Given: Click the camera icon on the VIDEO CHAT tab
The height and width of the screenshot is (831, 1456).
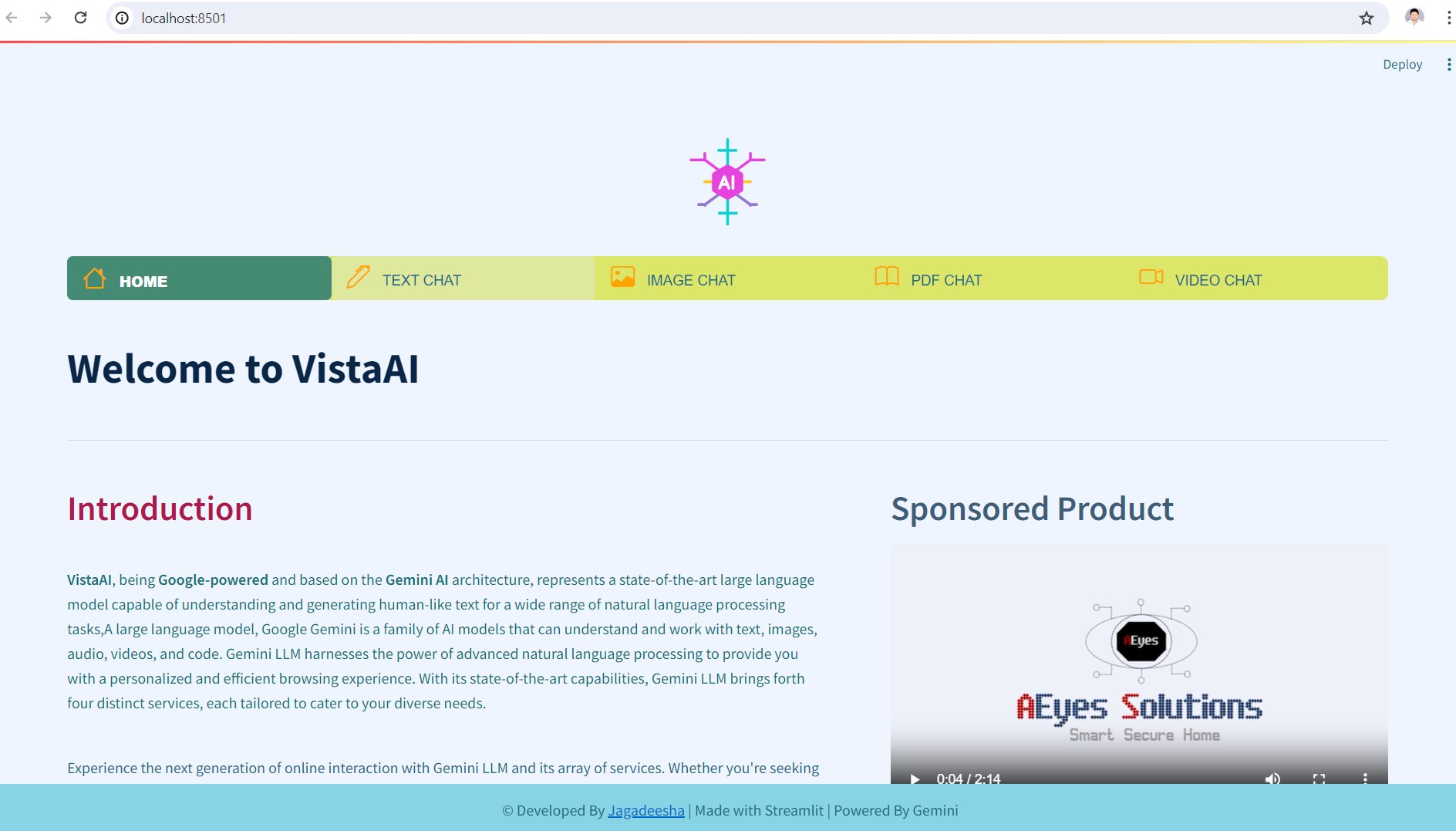Looking at the screenshot, I should [1151, 276].
